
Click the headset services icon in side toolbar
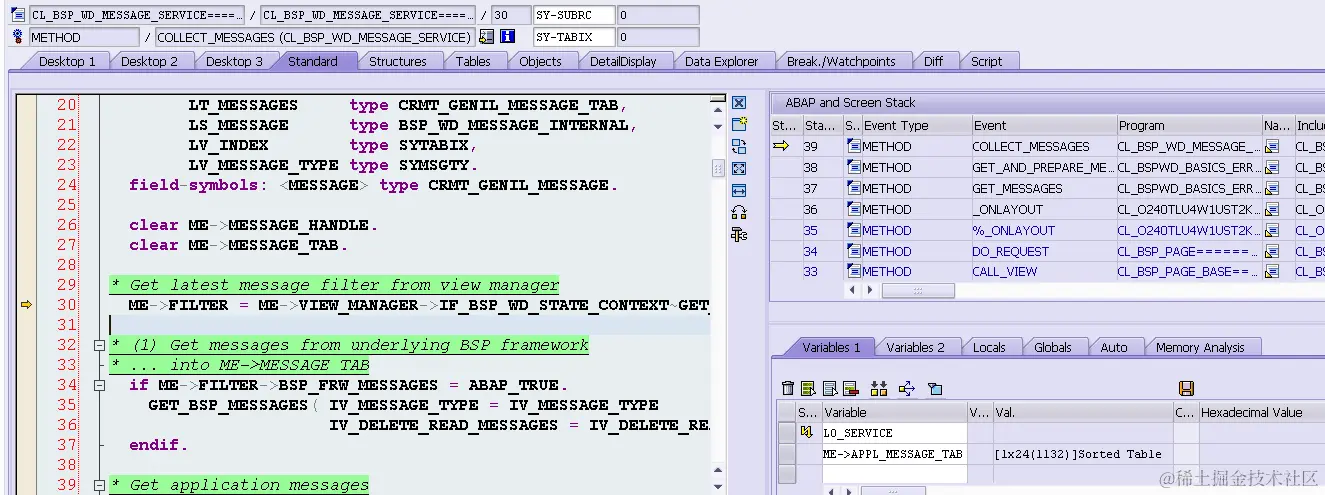[x=739, y=212]
